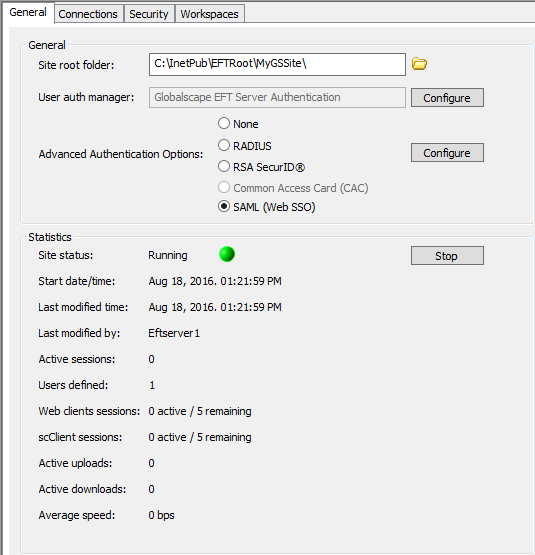Go to the Workspaces tab
Screen dimensions: 535x555
[209, 14]
